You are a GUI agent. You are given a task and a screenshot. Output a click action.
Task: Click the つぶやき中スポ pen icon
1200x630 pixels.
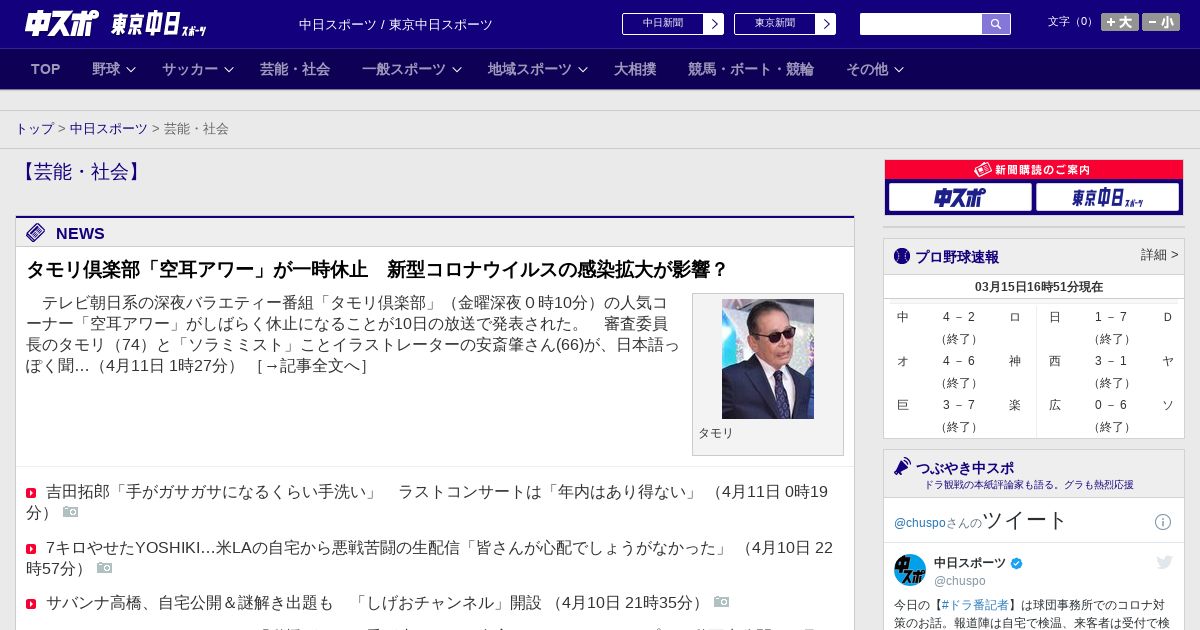pyautogui.click(x=902, y=467)
